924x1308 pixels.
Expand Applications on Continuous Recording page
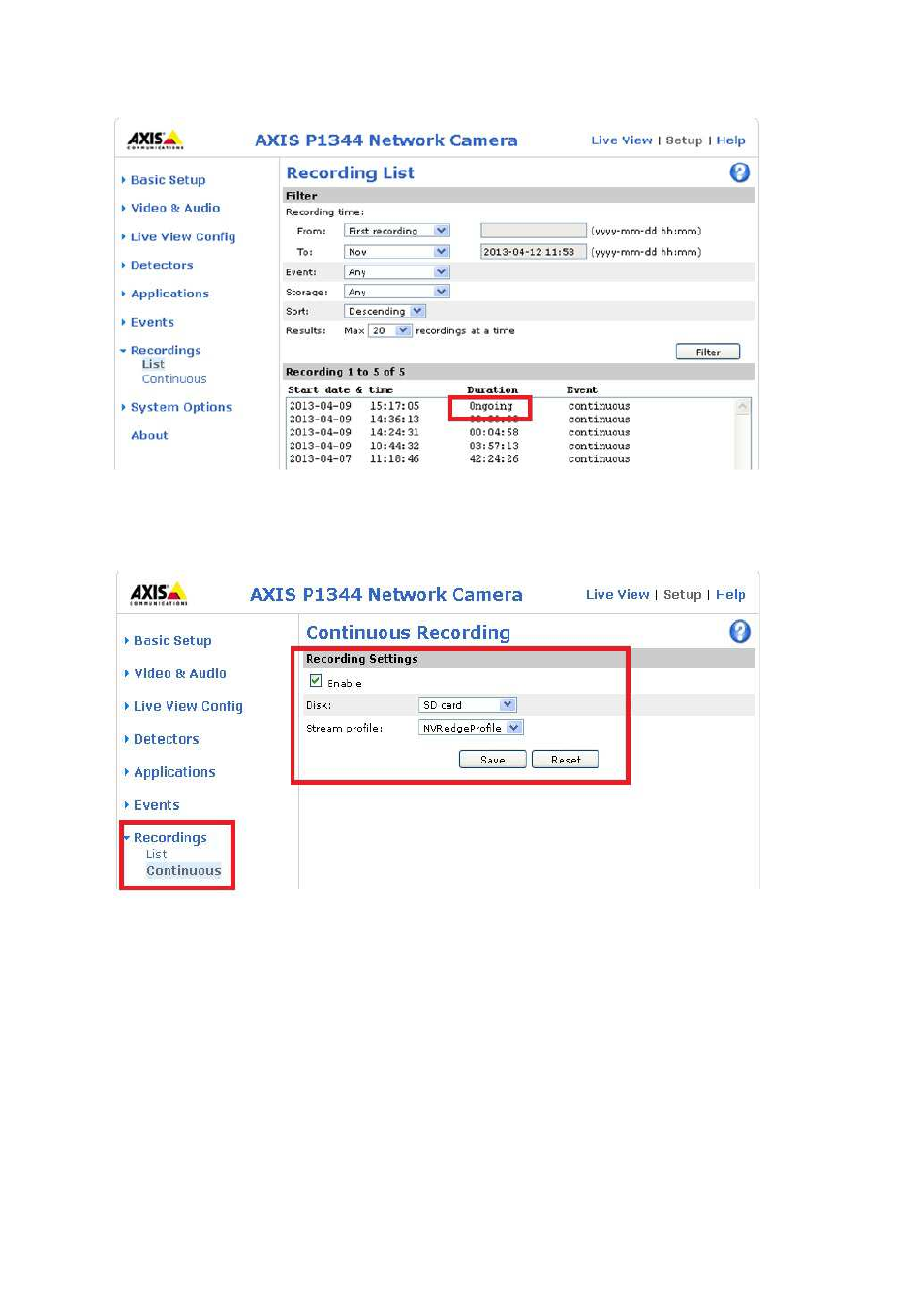(174, 772)
